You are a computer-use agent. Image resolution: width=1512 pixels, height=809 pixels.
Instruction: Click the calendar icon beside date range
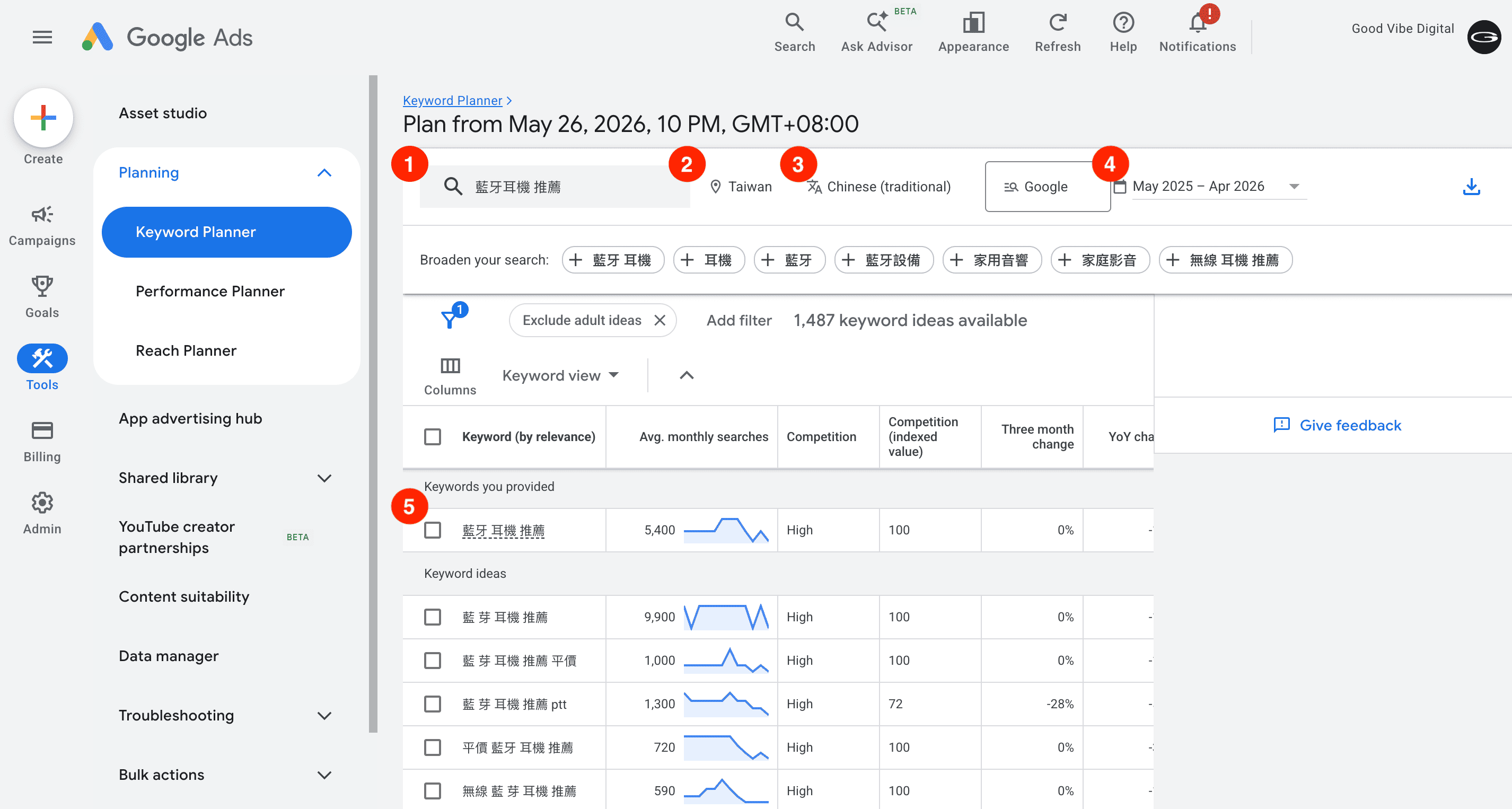tap(1120, 187)
